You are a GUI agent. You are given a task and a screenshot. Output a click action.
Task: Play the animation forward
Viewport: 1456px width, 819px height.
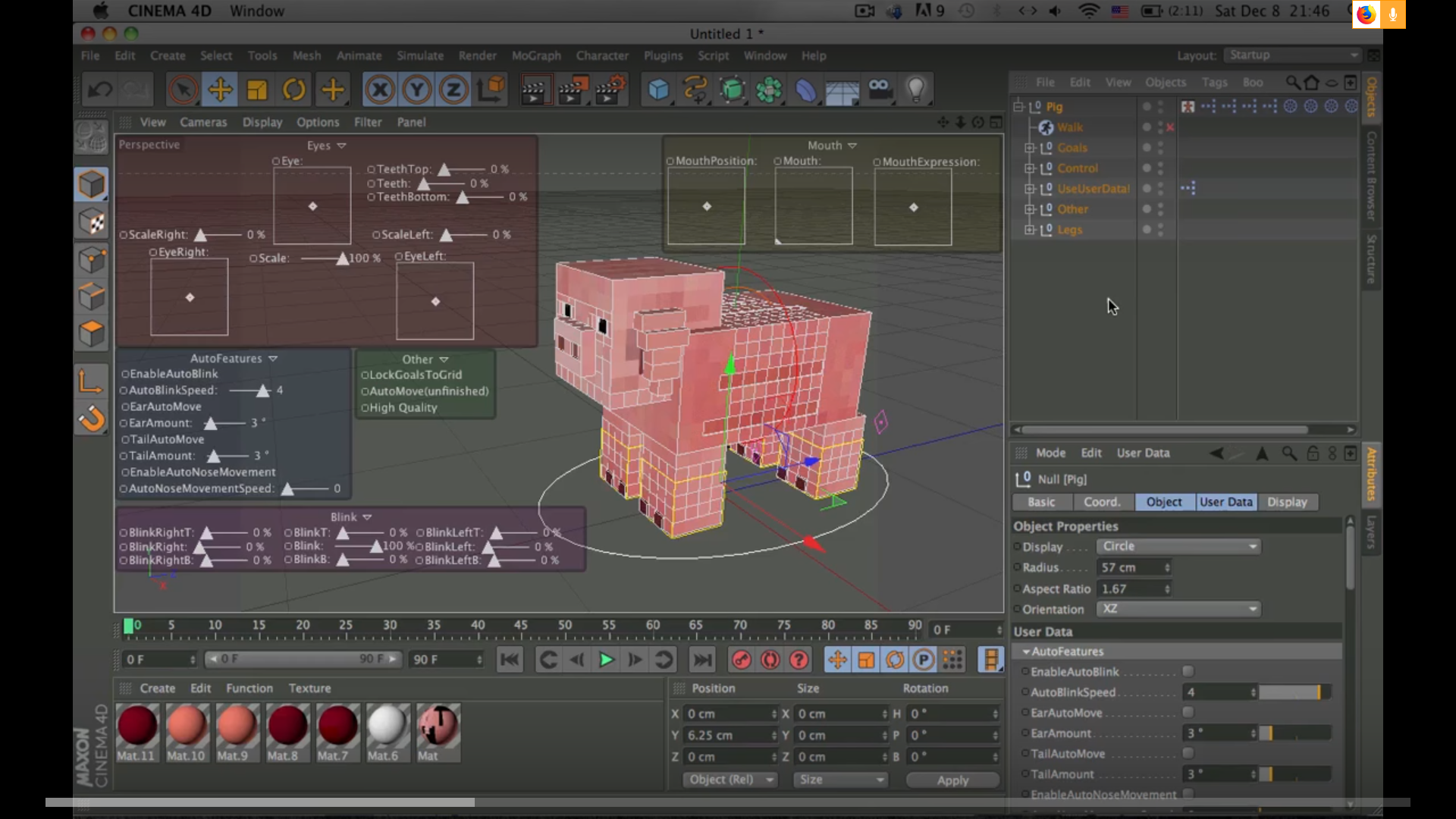click(606, 660)
